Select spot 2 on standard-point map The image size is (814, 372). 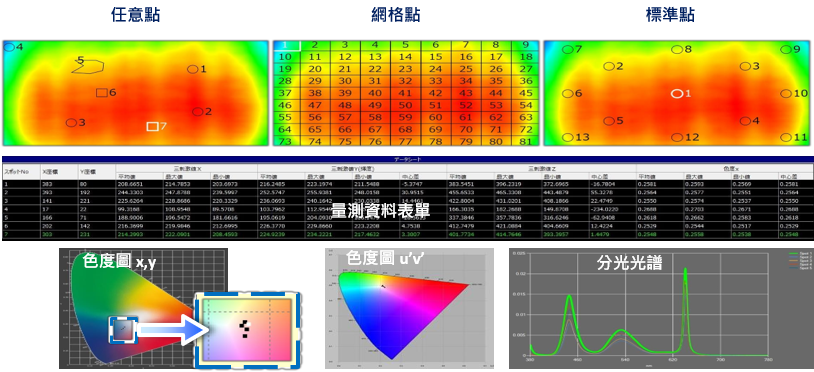click(609, 66)
